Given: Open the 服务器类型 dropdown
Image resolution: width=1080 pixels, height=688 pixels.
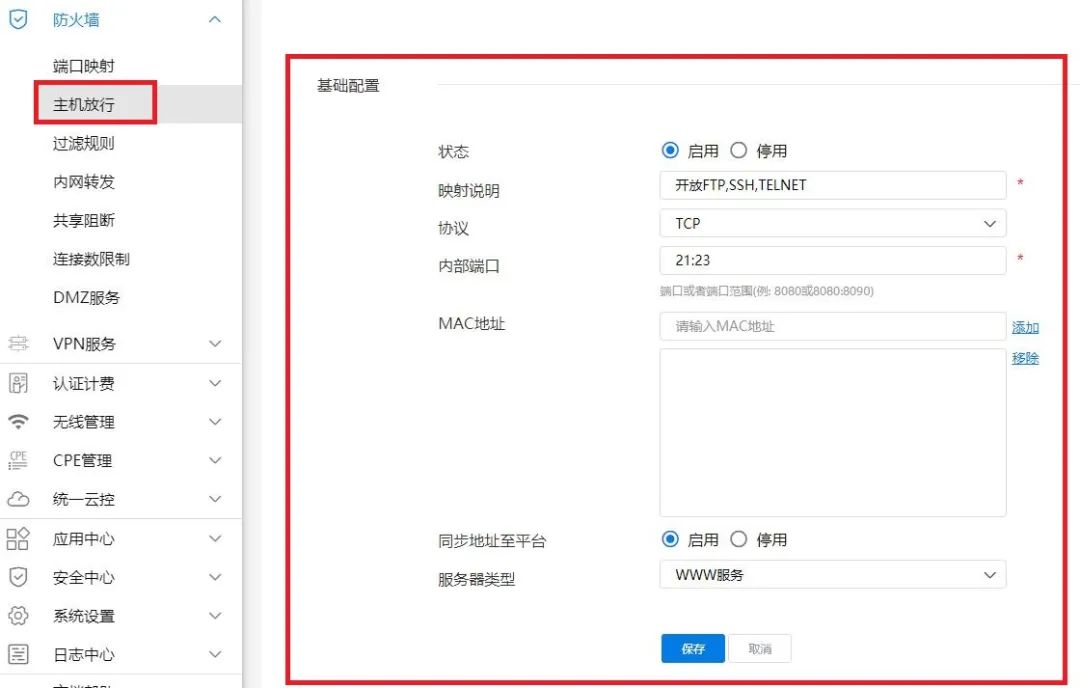Looking at the screenshot, I should click(832, 575).
